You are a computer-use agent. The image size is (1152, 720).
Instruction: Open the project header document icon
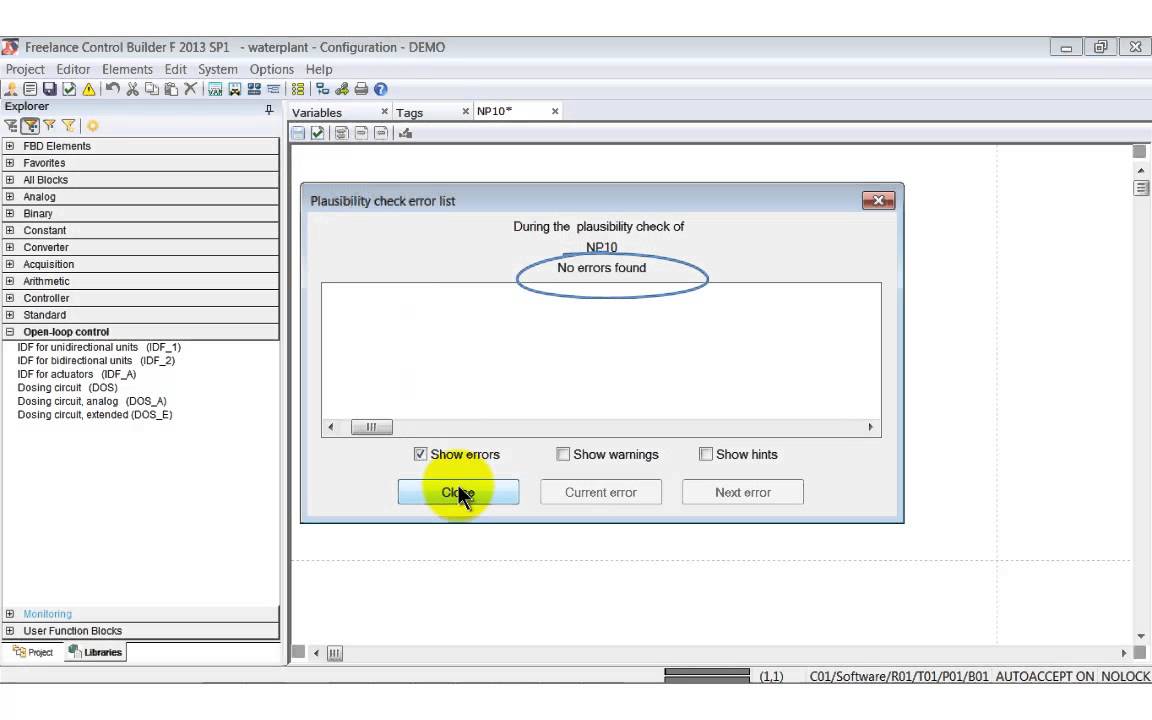pyautogui.click(x=30, y=89)
